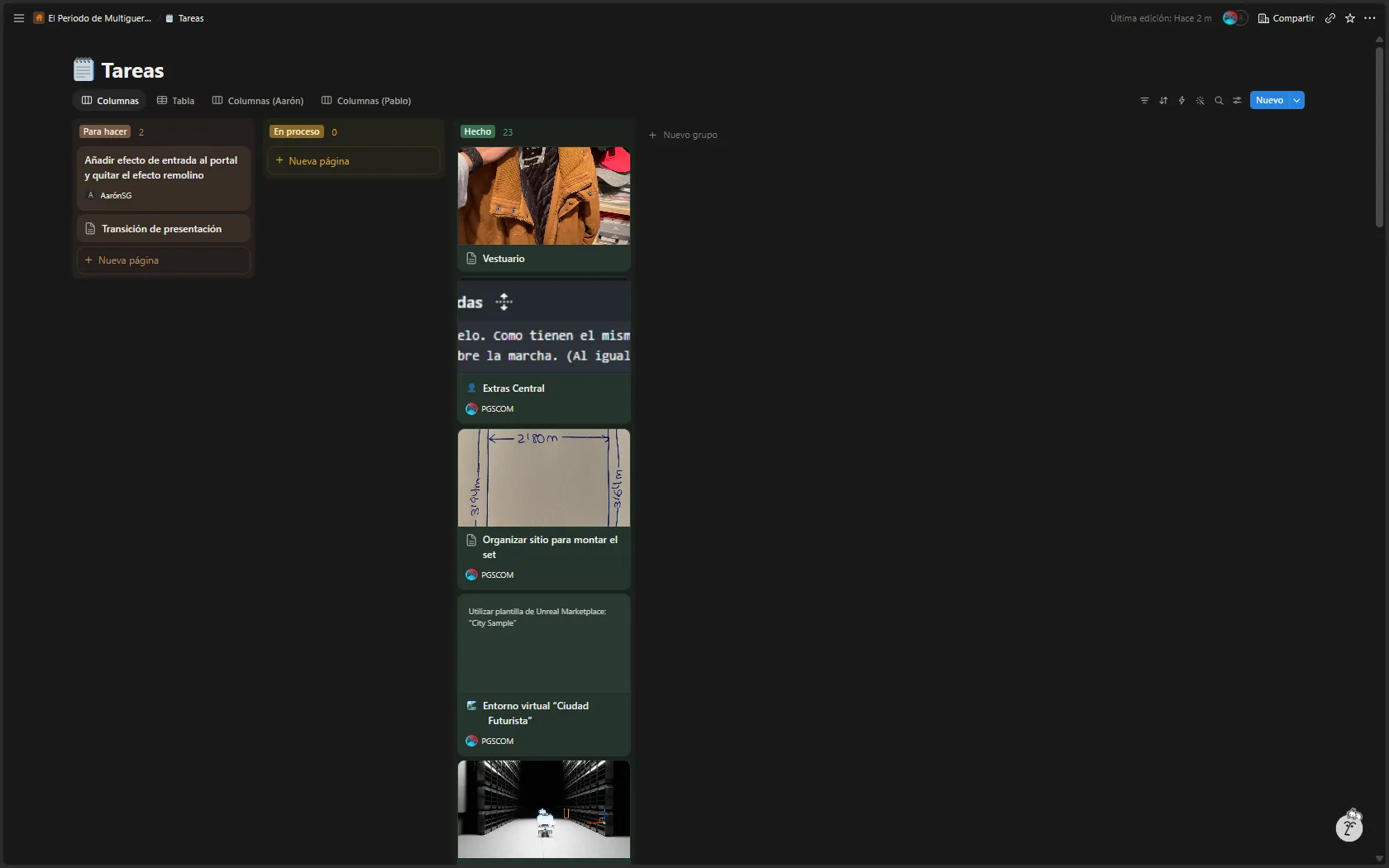Click the Hecho group label

point(478,132)
